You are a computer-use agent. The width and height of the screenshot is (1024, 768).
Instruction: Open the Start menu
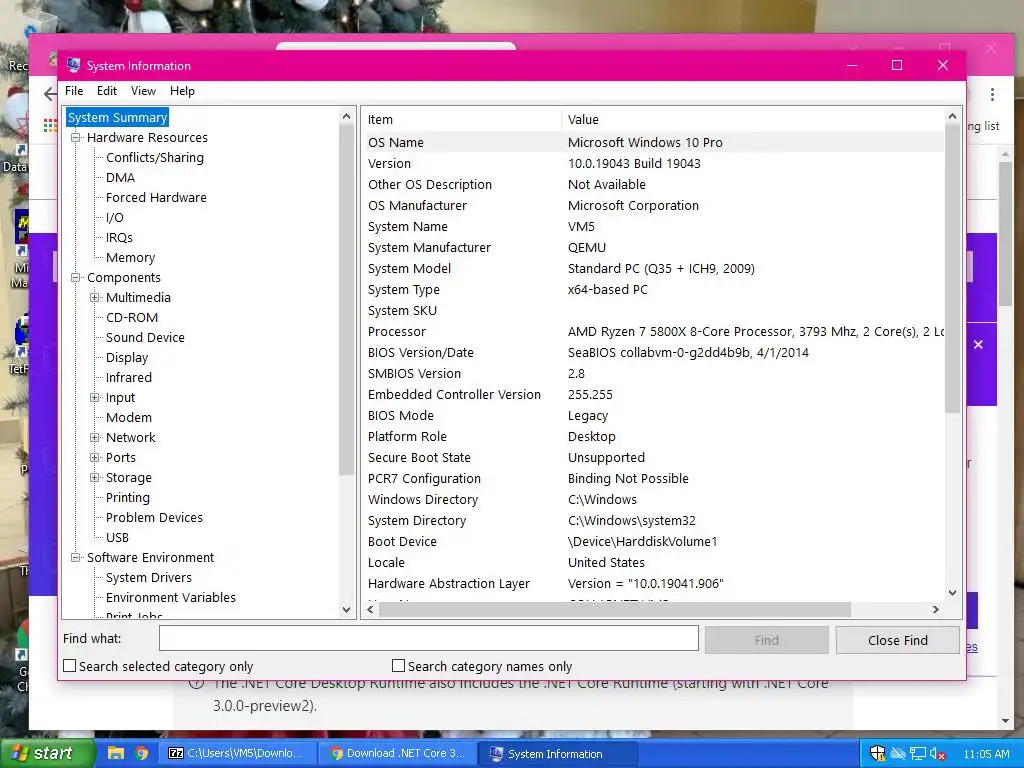point(47,753)
